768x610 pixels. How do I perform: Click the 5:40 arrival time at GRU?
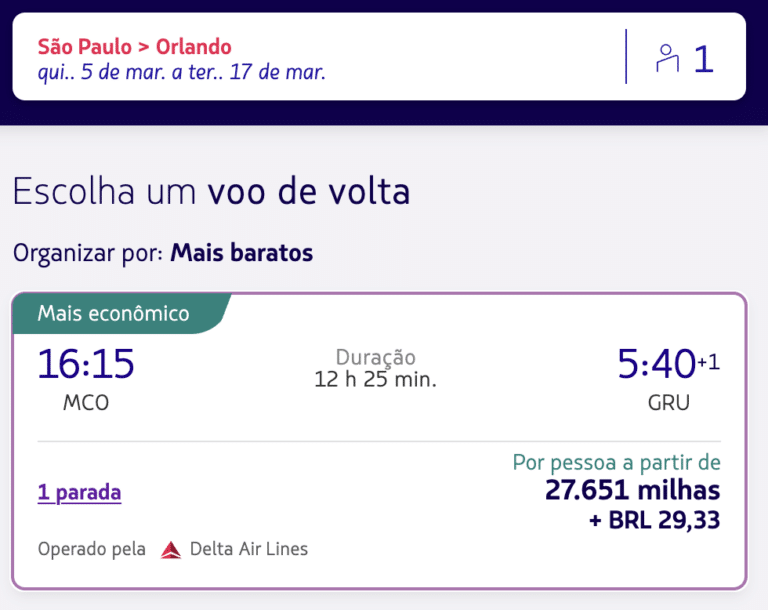point(656,364)
